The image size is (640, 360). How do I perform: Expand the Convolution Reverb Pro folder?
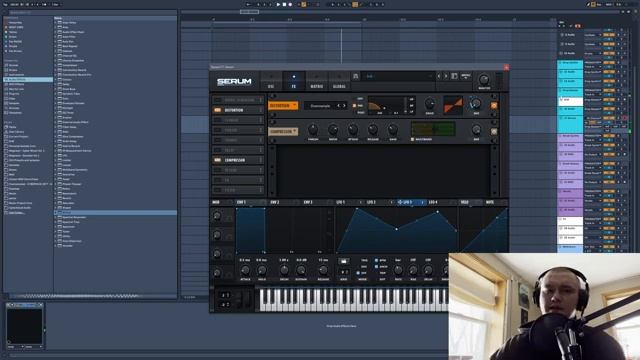tap(56, 75)
